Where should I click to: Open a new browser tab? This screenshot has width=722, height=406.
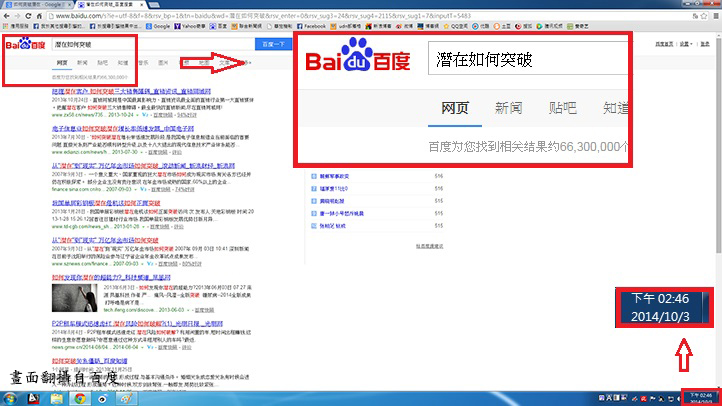[154, 5]
